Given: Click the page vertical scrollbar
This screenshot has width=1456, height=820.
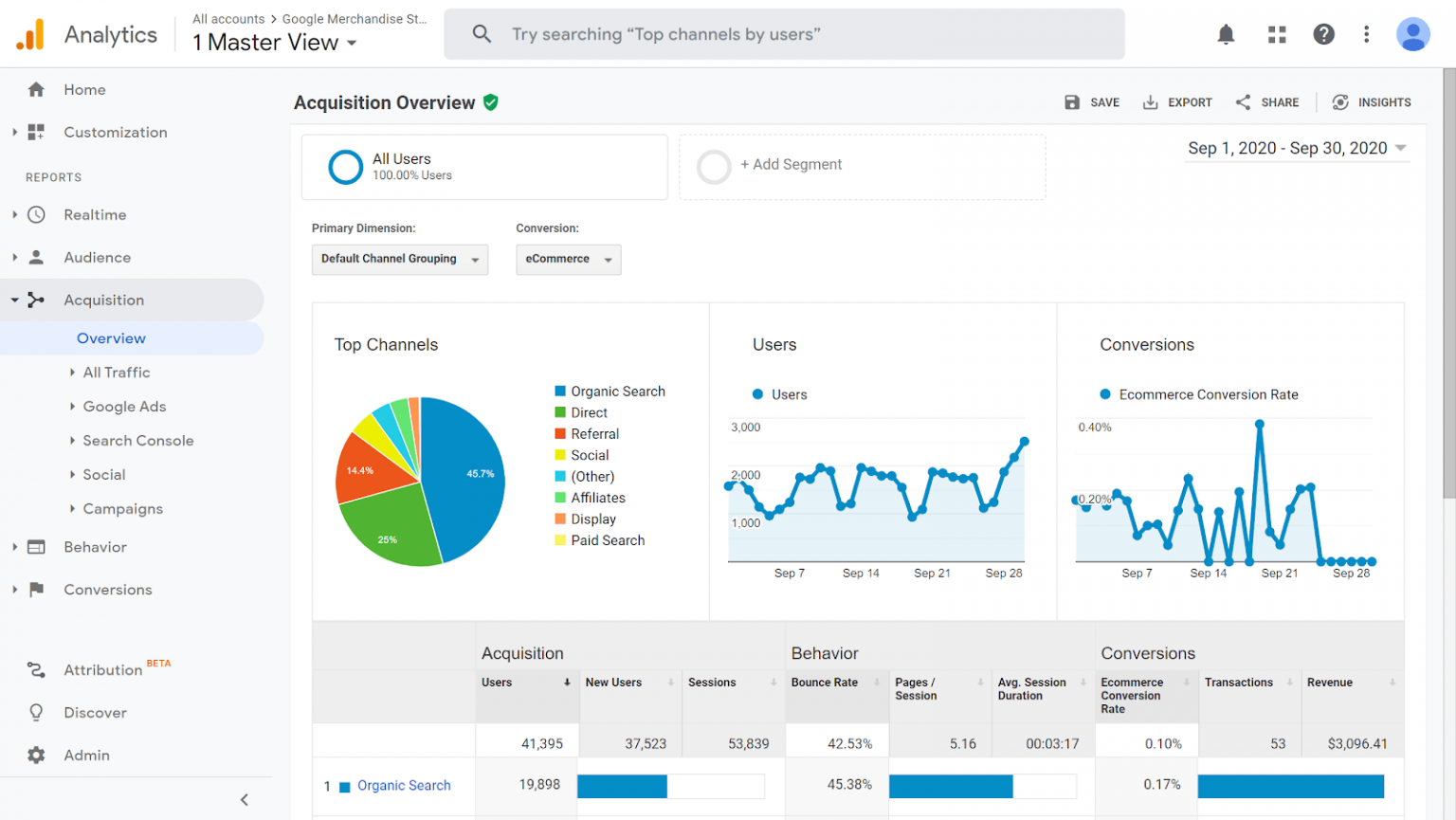Looking at the screenshot, I should 1448,284.
